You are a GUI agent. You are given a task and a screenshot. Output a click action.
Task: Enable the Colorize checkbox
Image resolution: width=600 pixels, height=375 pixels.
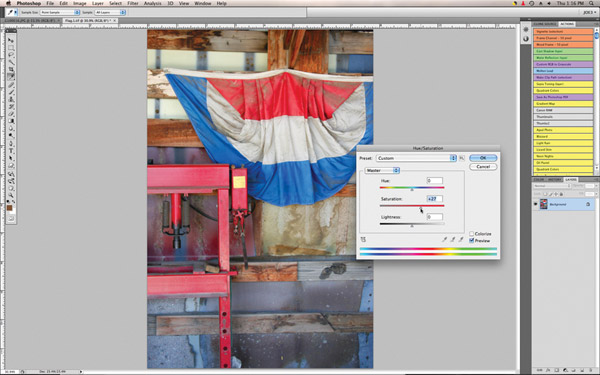(471, 233)
